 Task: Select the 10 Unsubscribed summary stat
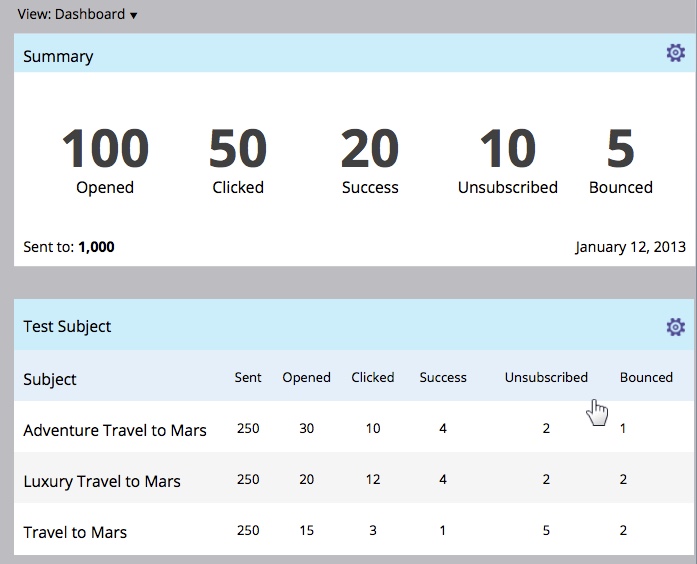coord(508,158)
